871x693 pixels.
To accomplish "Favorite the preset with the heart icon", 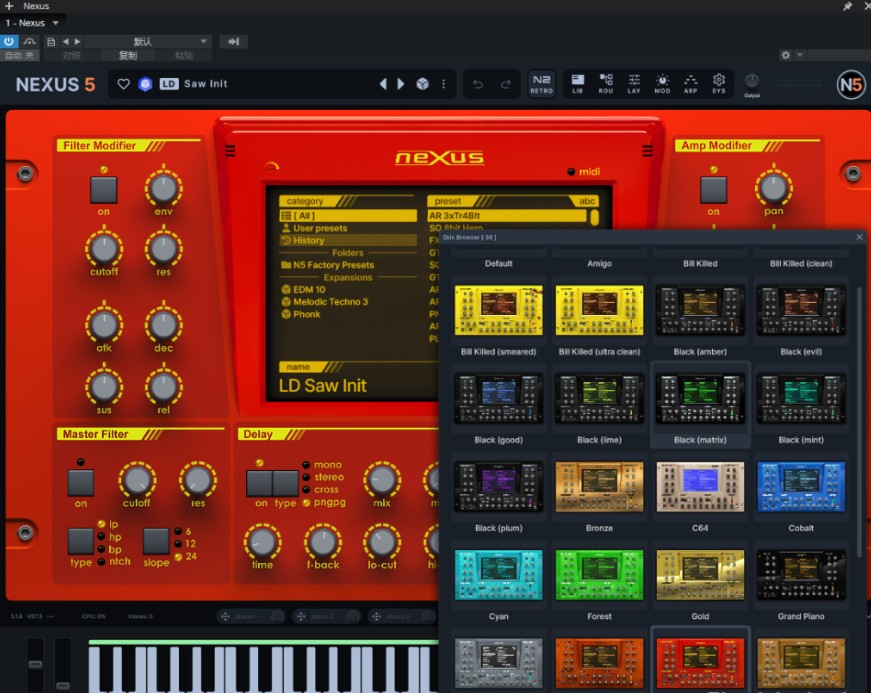I will (124, 84).
